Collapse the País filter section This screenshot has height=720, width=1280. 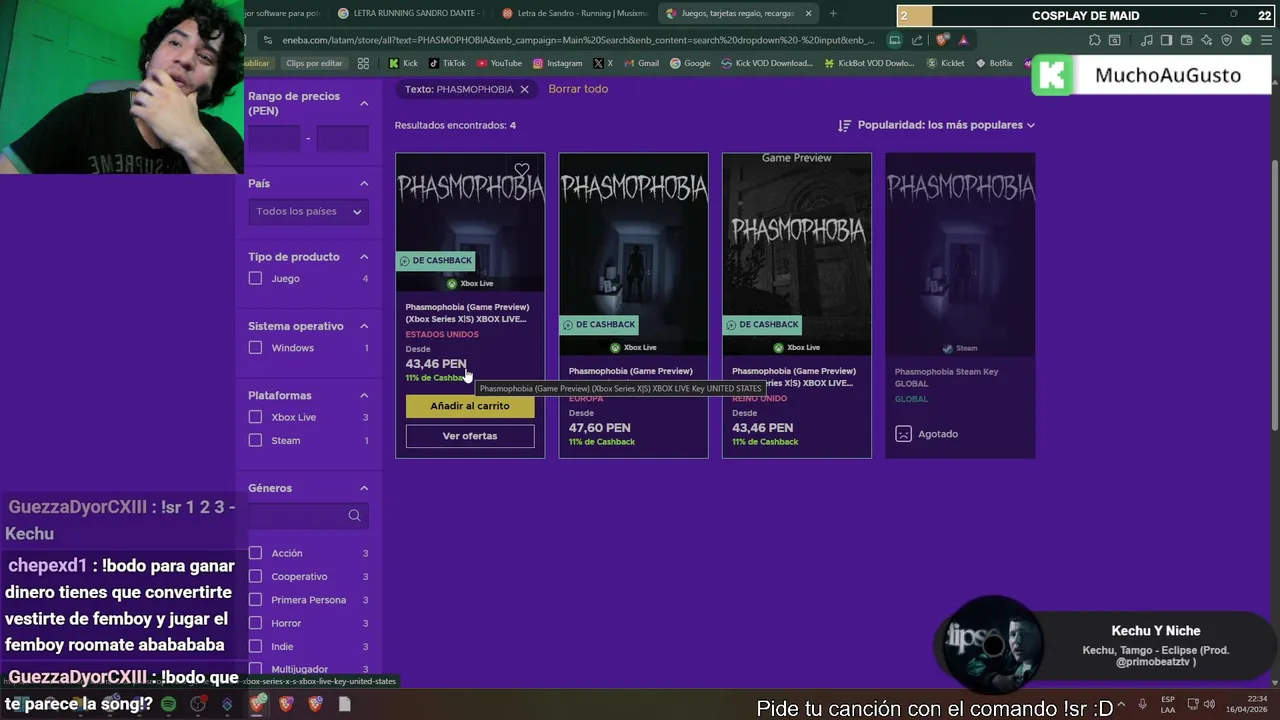(x=364, y=184)
